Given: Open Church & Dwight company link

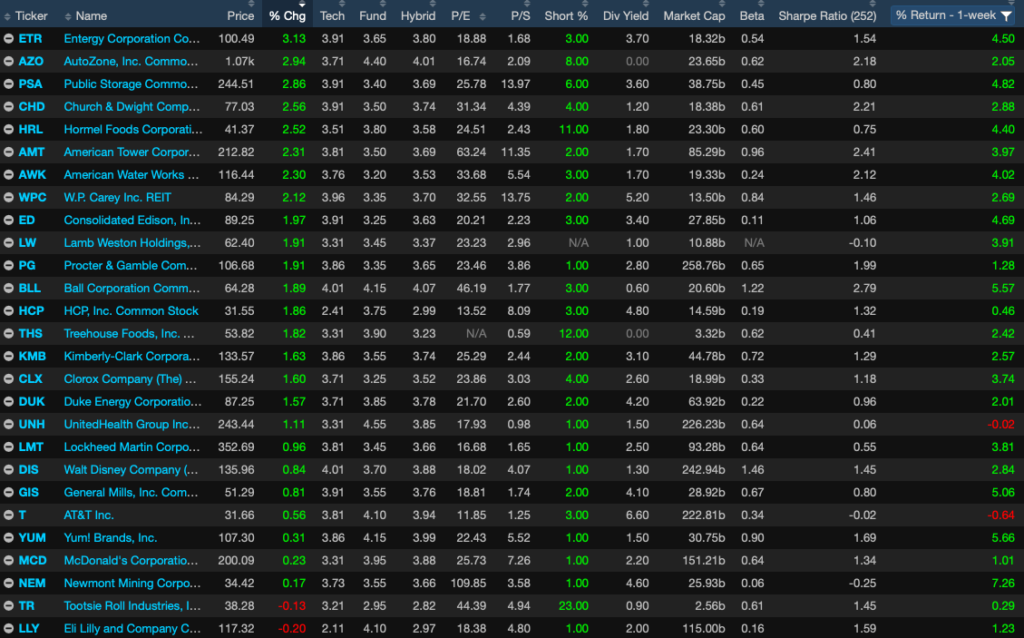Looking at the screenshot, I should [132, 106].
